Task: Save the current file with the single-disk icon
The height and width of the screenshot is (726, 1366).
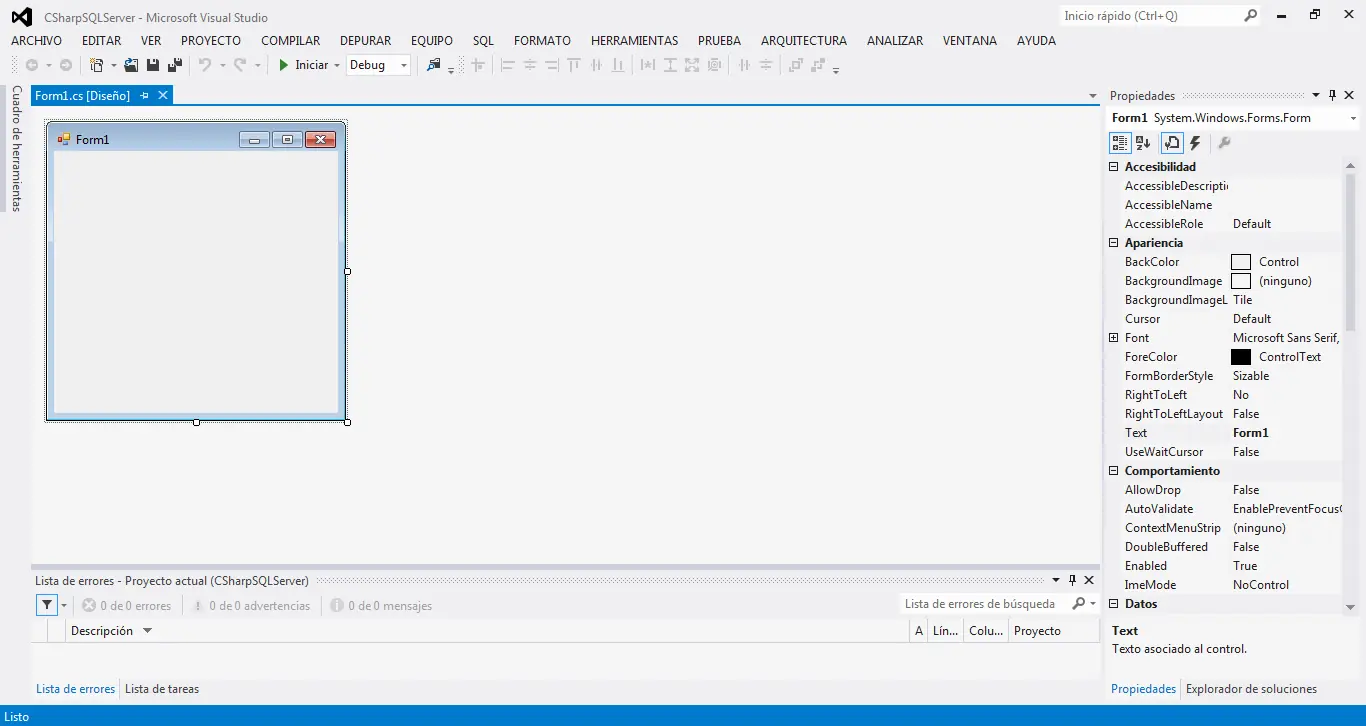Action: pos(153,65)
